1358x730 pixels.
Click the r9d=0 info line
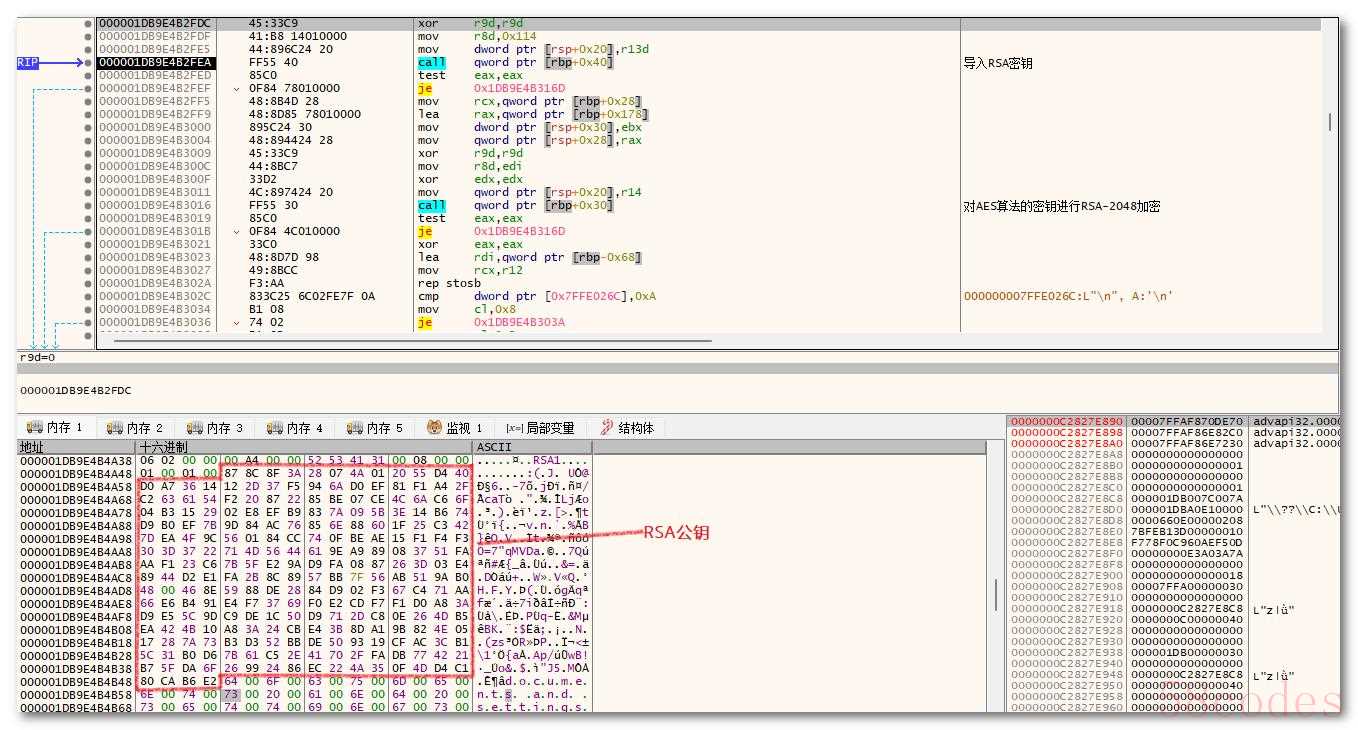(x=37, y=357)
